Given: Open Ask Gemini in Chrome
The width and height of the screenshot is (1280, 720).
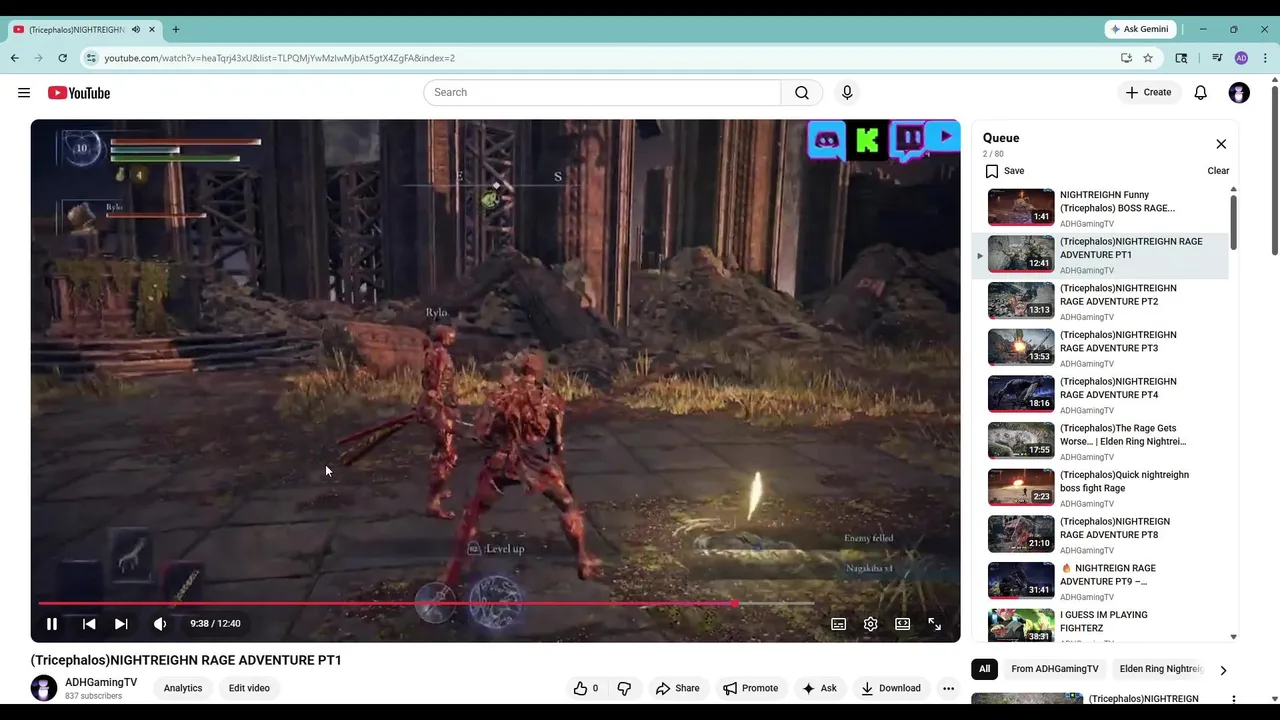Looking at the screenshot, I should tap(1139, 29).
